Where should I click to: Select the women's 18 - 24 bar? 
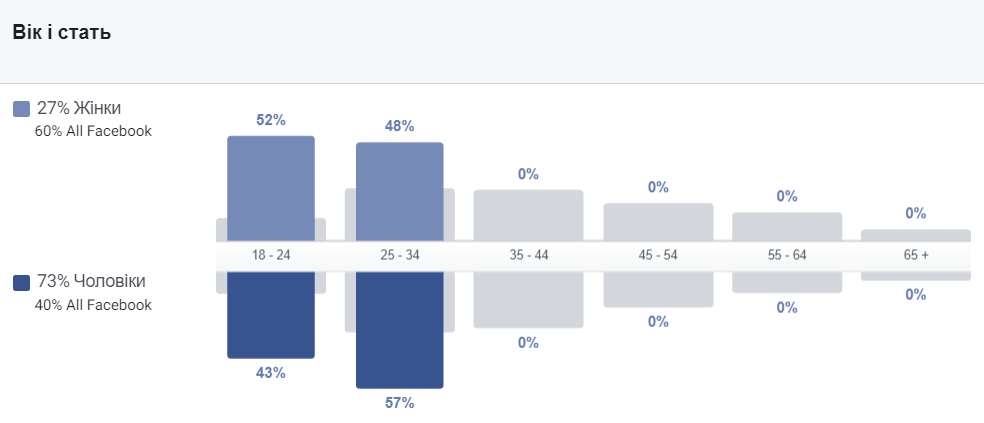pyautogui.click(x=271, y=188)
